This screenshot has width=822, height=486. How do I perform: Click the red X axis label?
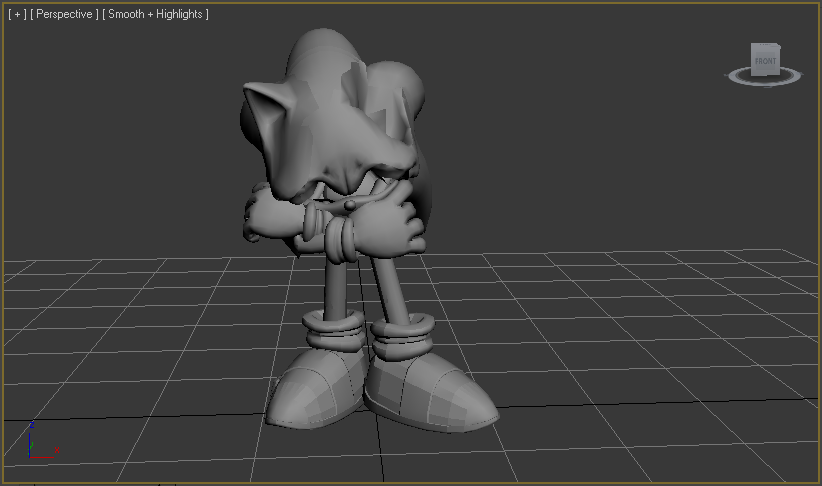click(x=57, y=451)
